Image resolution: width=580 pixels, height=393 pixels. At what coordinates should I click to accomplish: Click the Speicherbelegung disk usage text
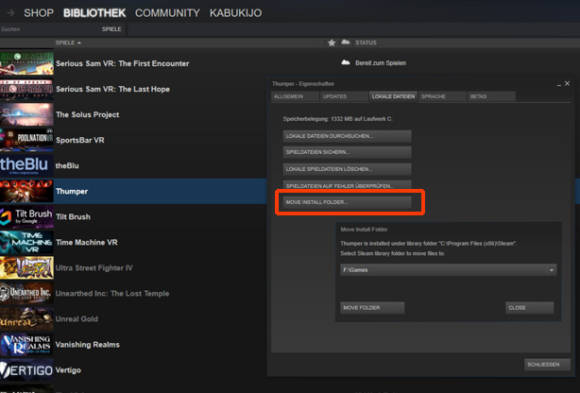(337, 119)
